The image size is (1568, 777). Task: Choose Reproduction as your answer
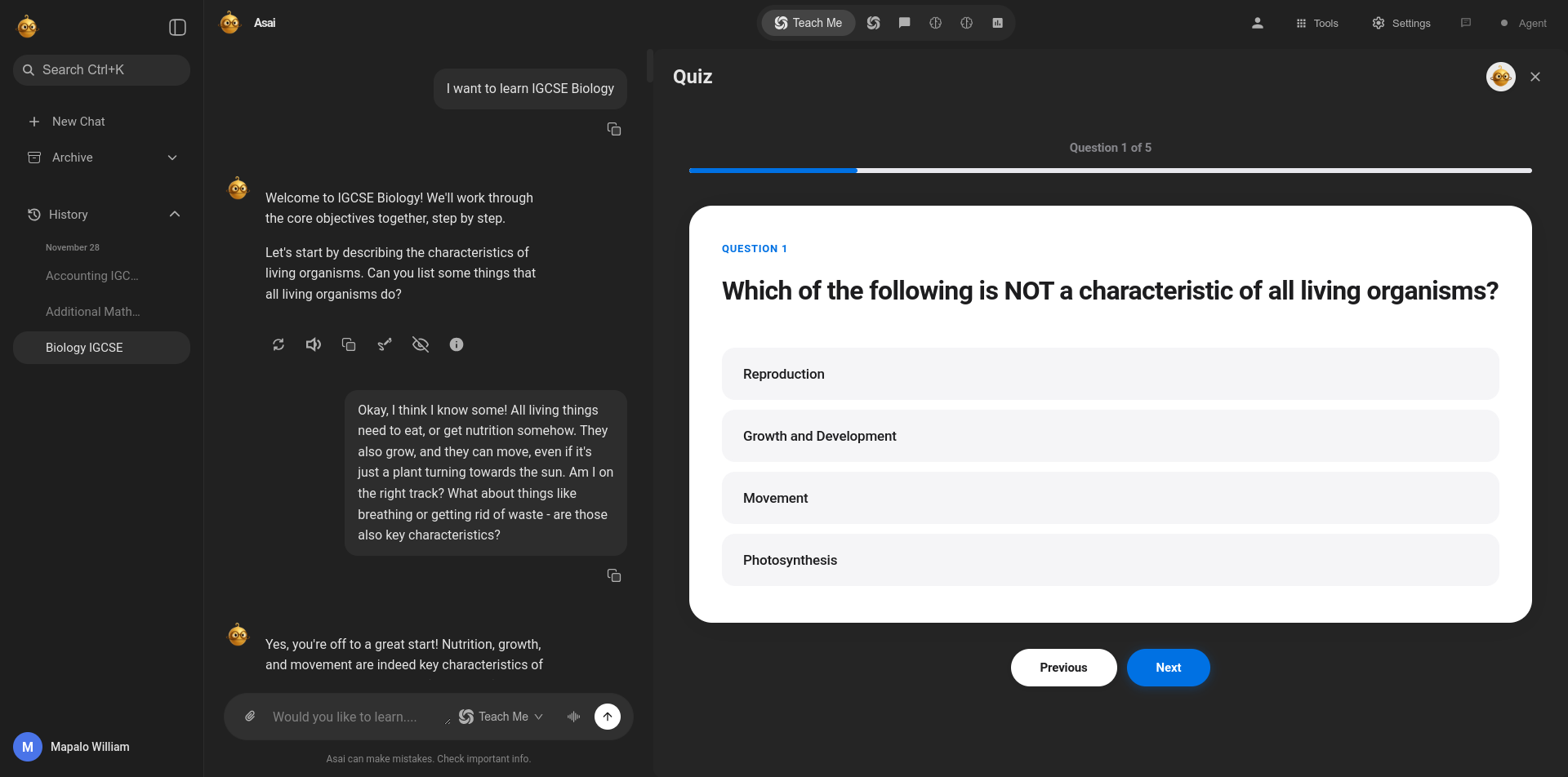(x=1110, y=373)
